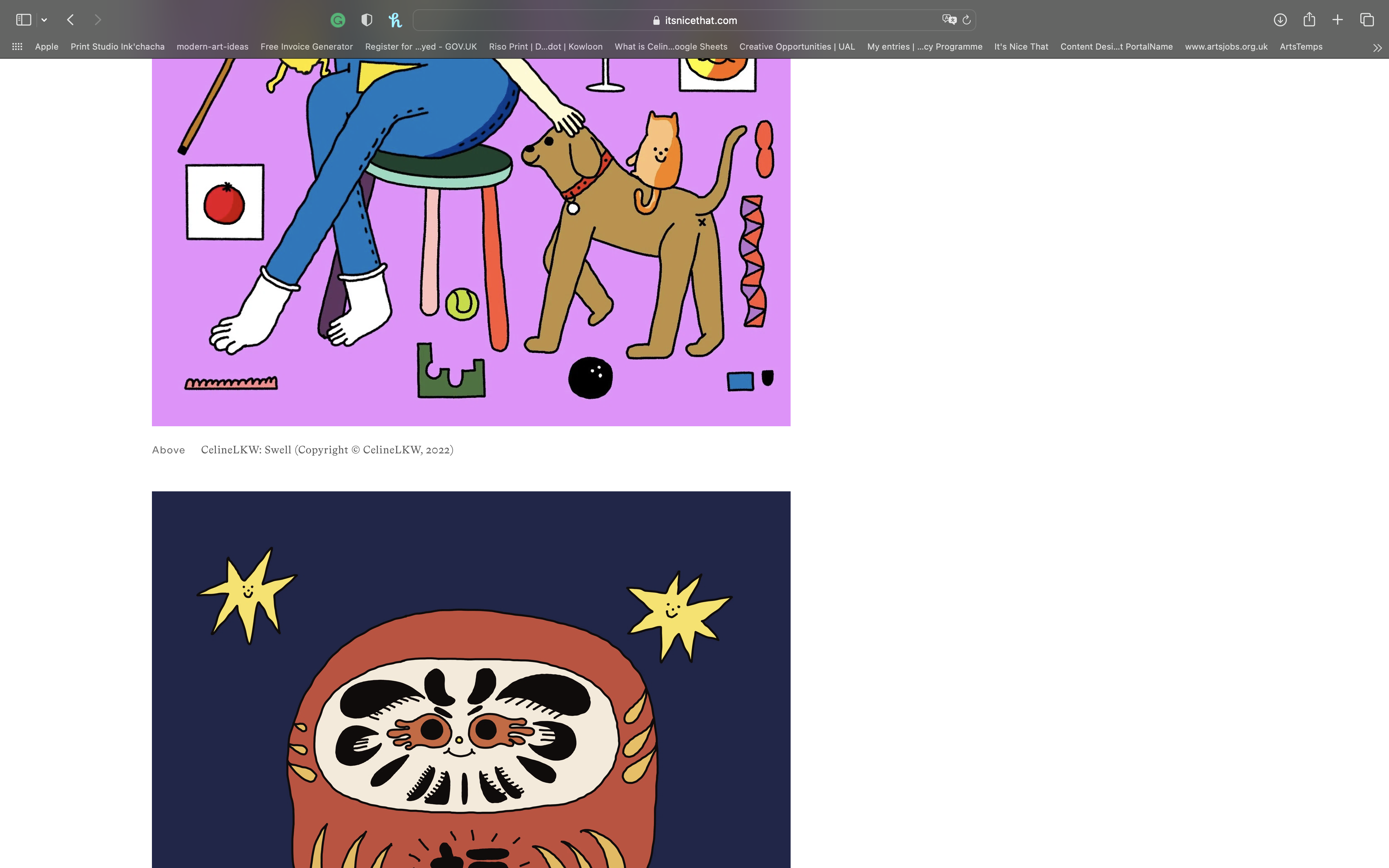This screenshot has height=868, width=1389.
Task: Open the Share menu
Action: (x=1309, y=20)
